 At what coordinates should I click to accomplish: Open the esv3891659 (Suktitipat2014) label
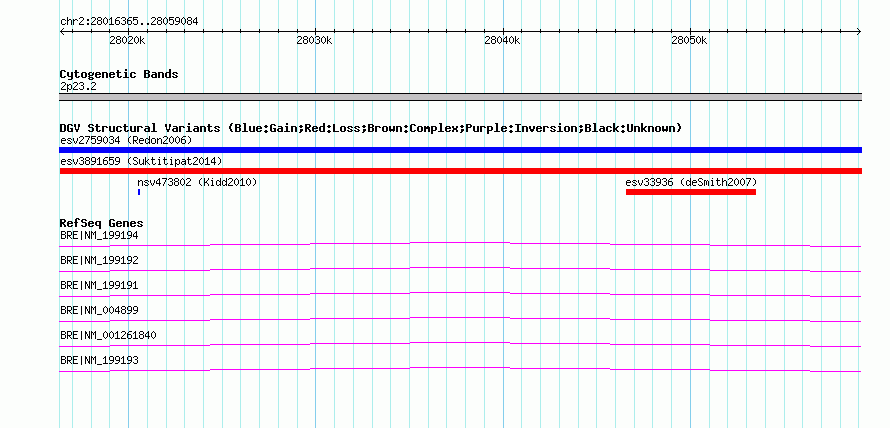pos(141,161)
